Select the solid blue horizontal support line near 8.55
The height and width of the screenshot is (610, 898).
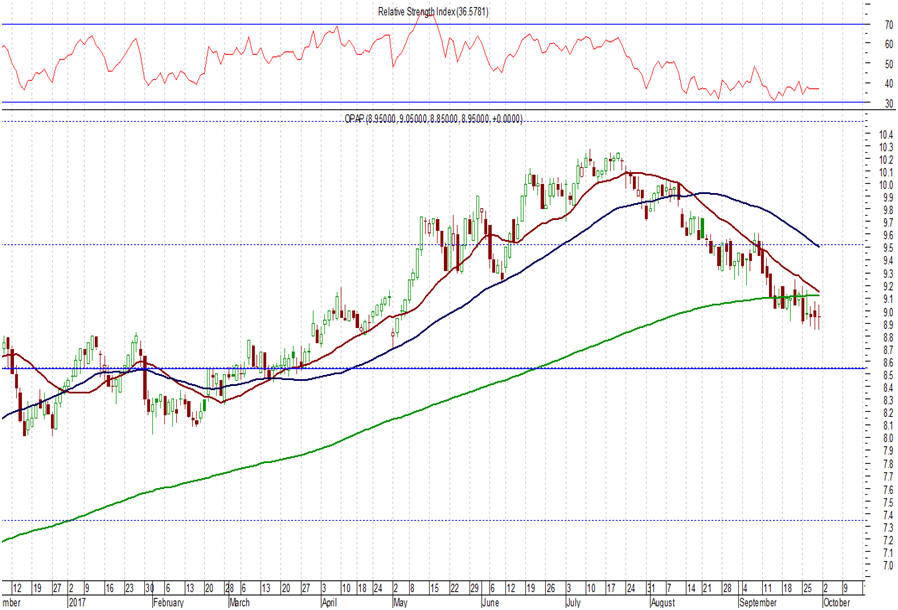coord(435,368)
